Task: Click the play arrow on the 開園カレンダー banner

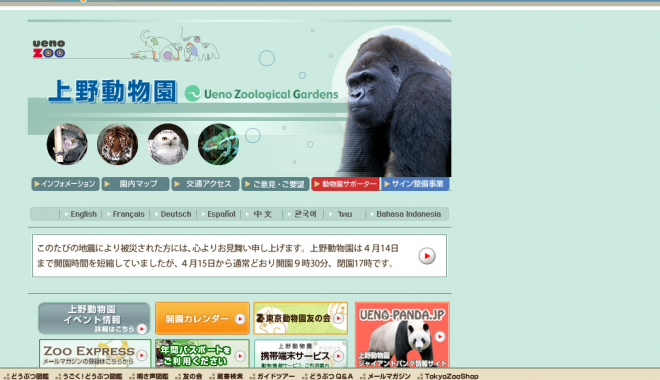Action: [x=240, y=319]
